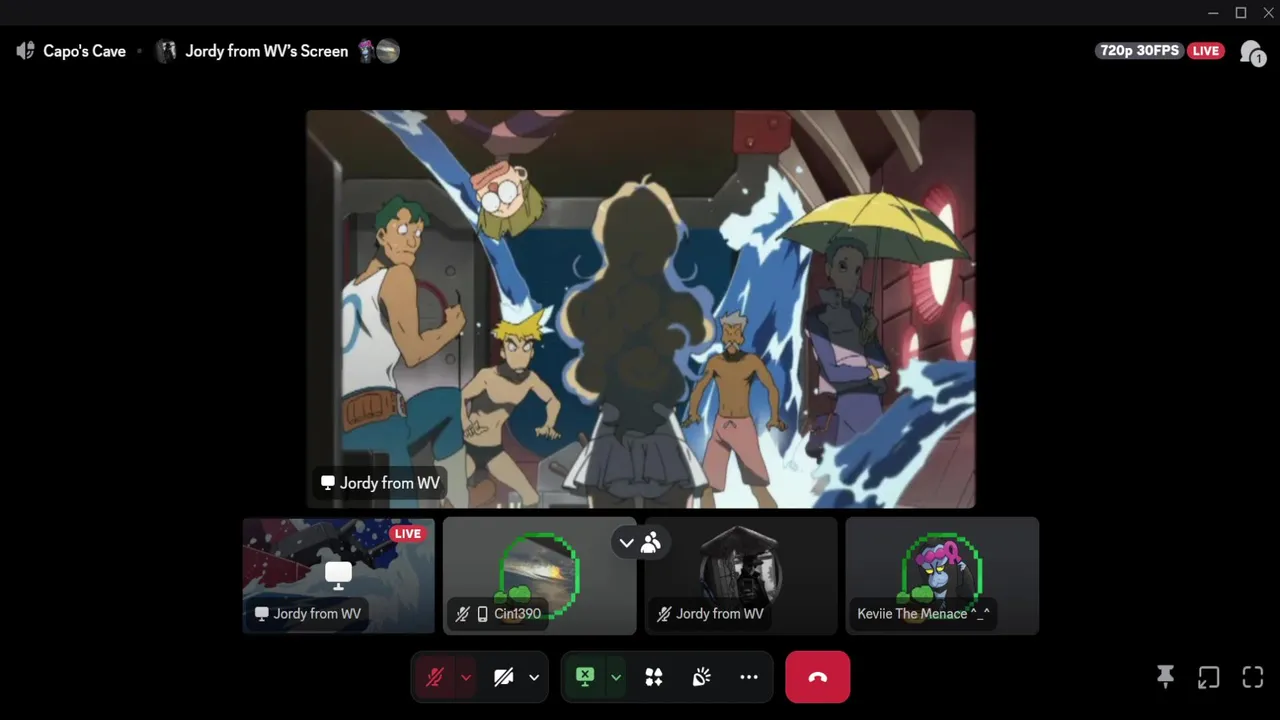Screen dimensions: 1280x720
Task: Select the main shared stream video
Action: pyautogui.click(x=640, y=309)
